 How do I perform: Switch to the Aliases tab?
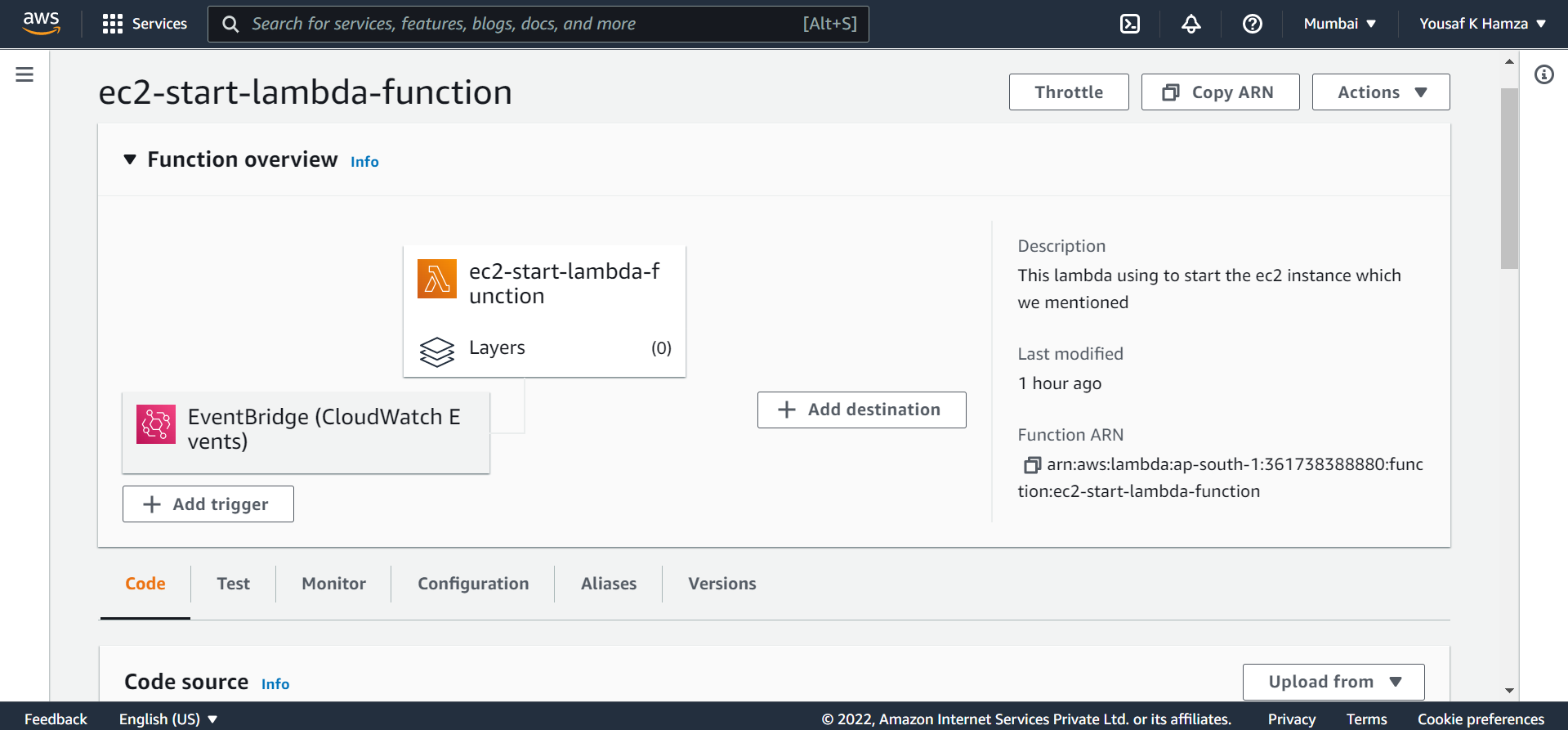coord(609,584)
